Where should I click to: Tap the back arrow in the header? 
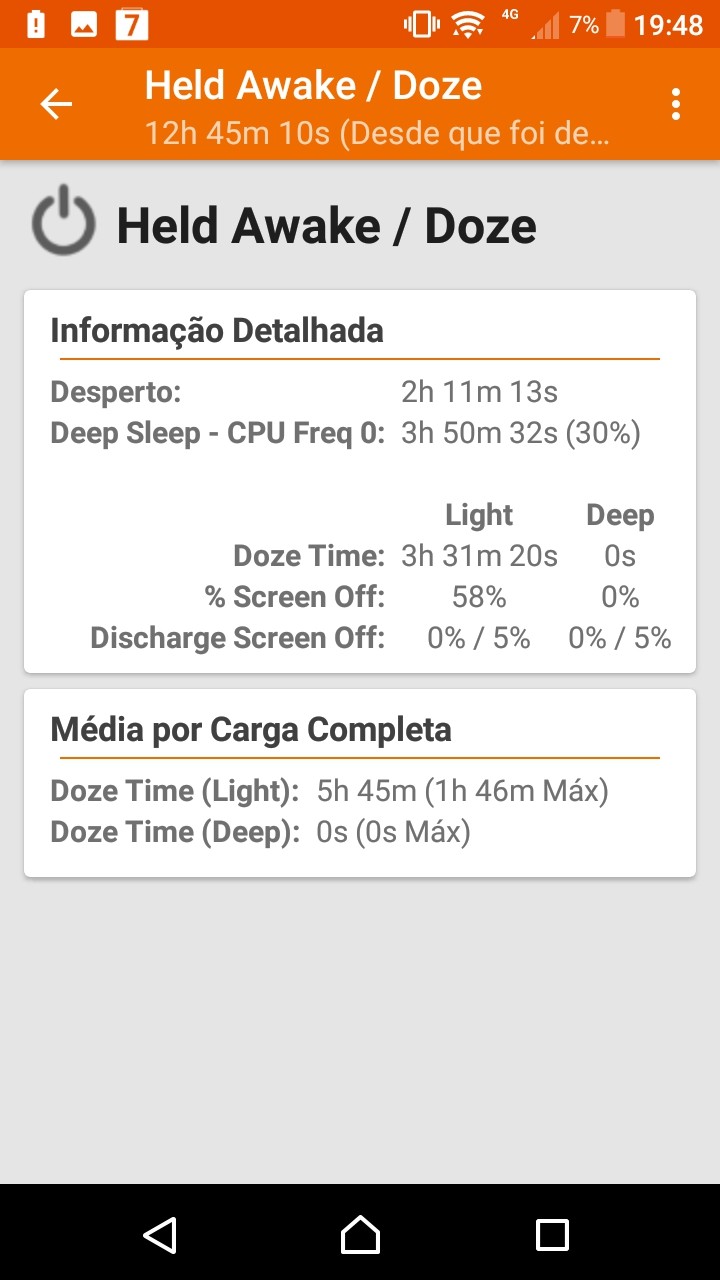point(56,104)
